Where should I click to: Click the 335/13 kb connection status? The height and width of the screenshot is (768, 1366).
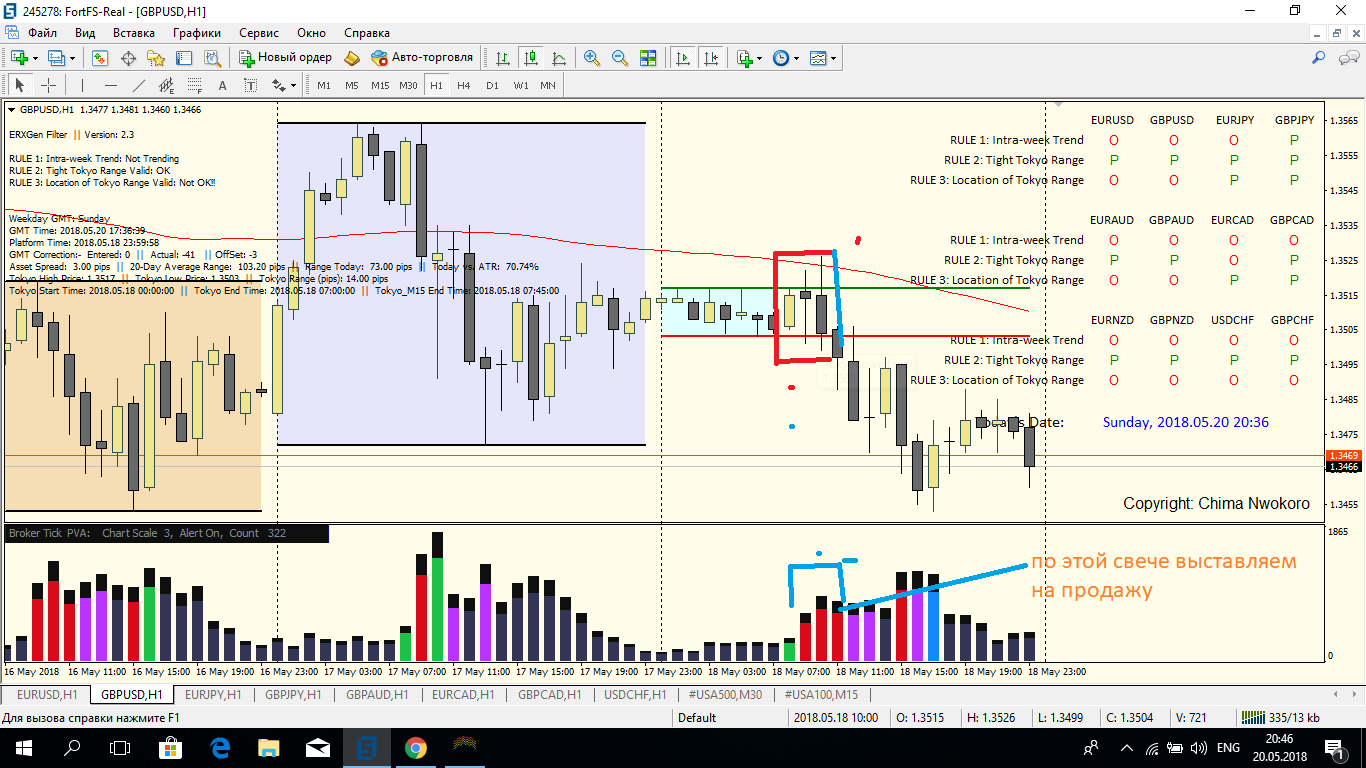[x=1280, y=718]
